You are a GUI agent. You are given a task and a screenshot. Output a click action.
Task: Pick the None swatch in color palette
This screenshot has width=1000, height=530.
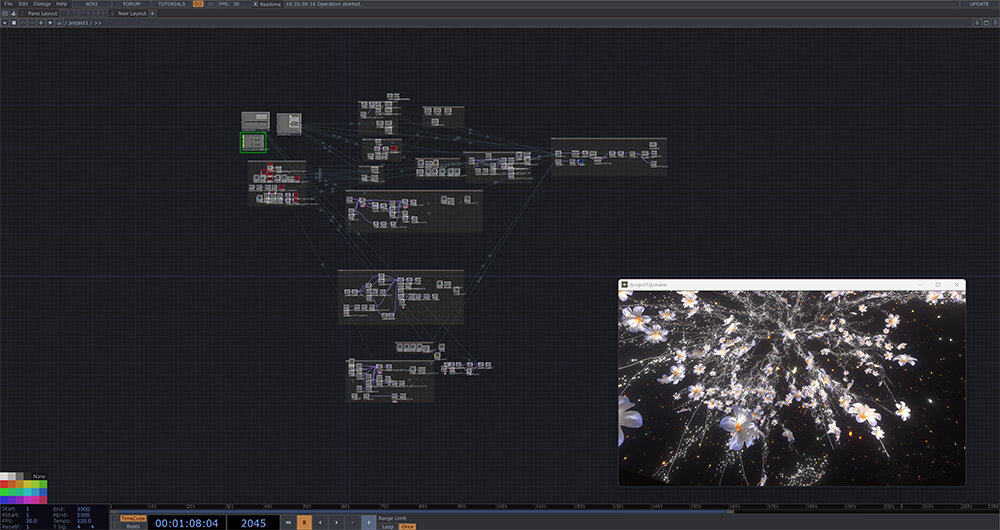(x=39, y=476)
